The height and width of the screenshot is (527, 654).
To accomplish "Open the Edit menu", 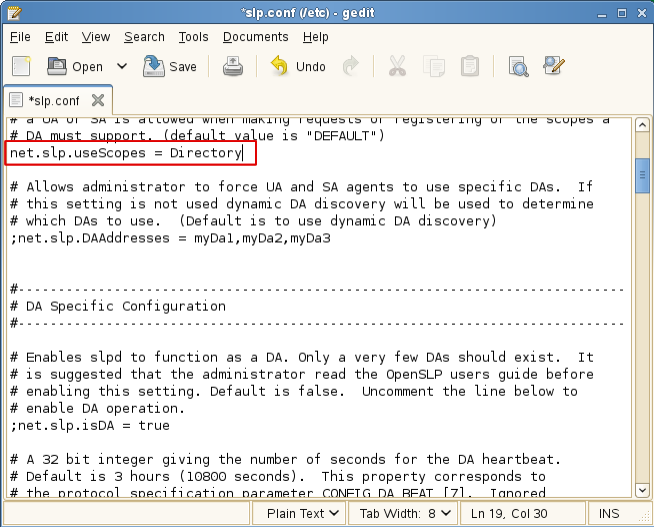I will point(56,37).
